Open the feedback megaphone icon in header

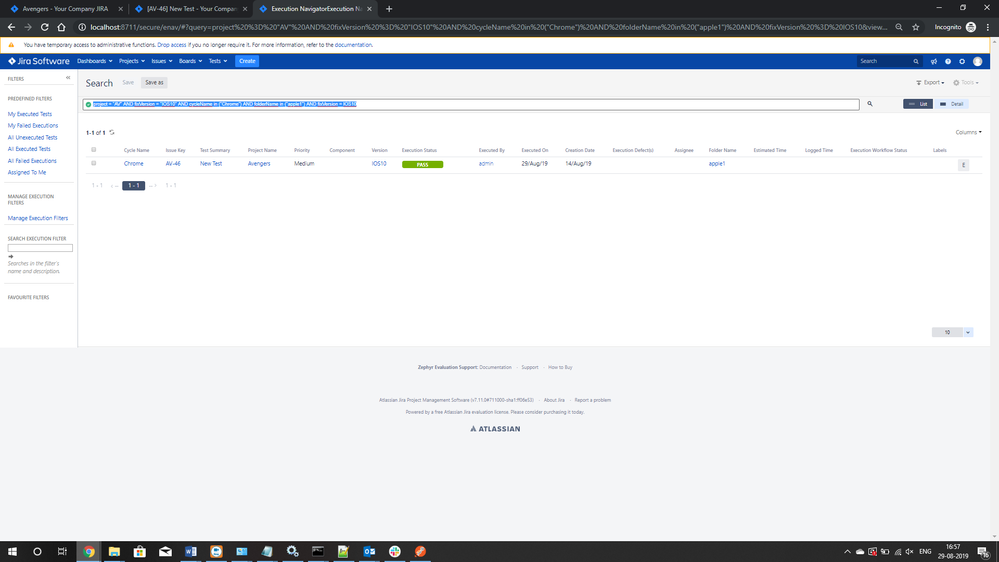(934, 61)
